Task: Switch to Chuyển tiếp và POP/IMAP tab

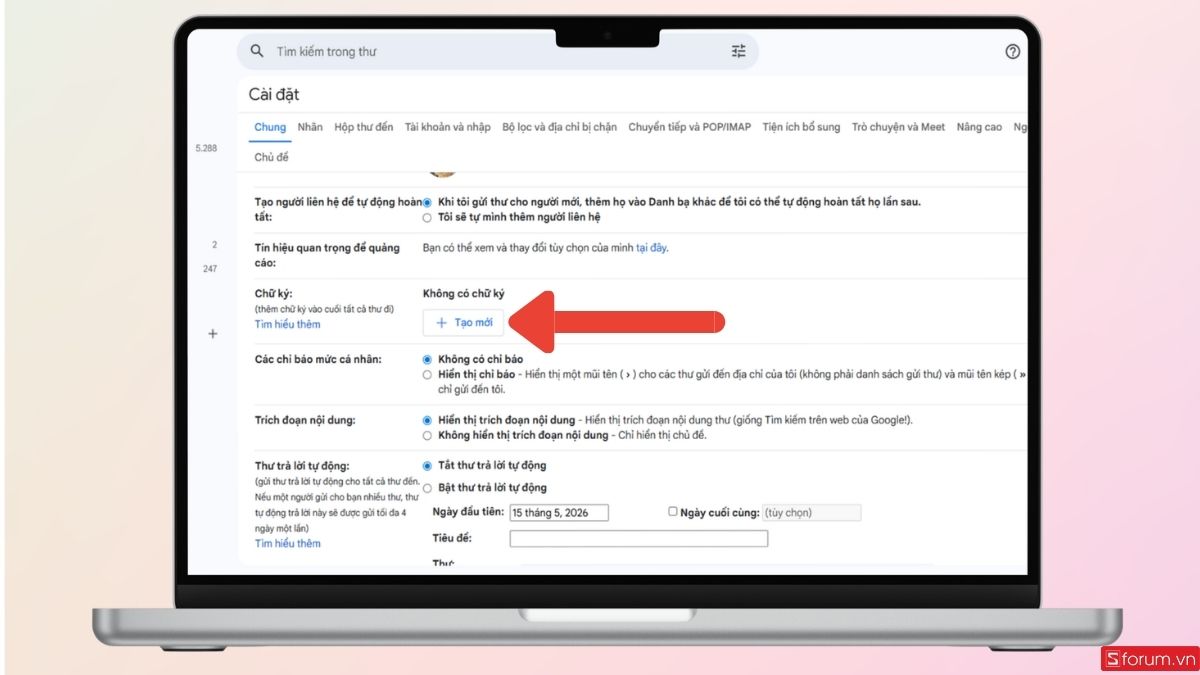Action: [x=689, y=127]
